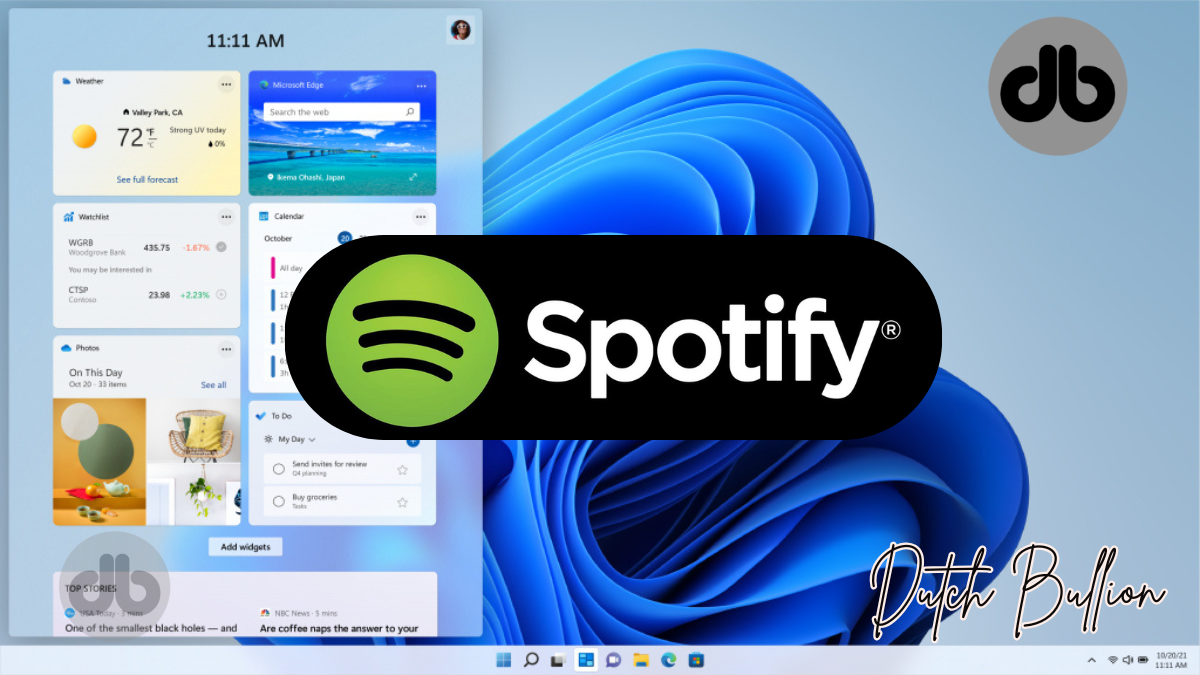Screen dimensions: 1200x675
Task: Select the CTSP Contoso ticker
Action: (x=84, y=294)
